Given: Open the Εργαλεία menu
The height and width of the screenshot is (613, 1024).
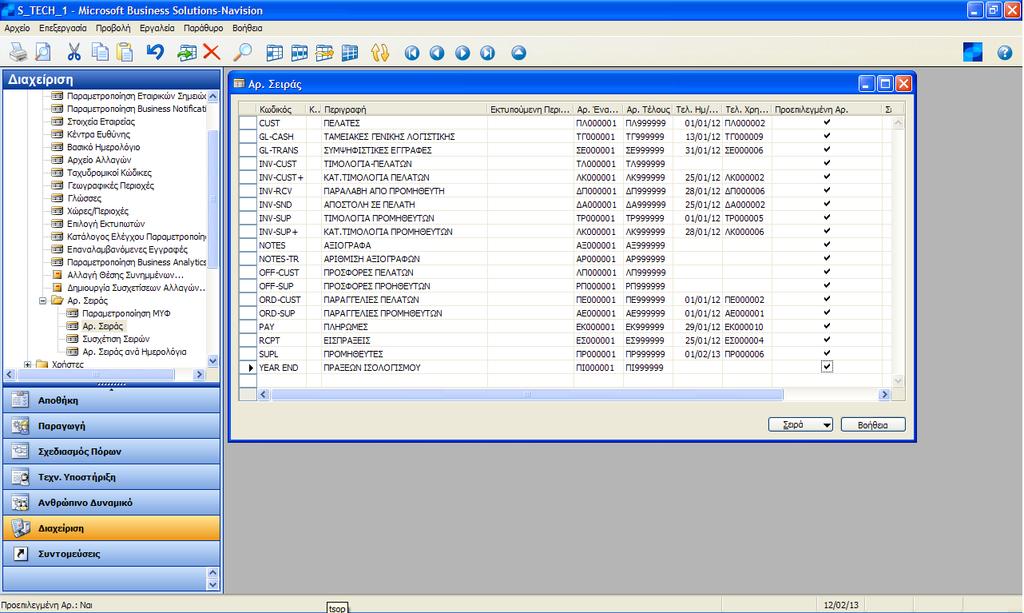Looking at the screenshot, I should tap(157, 28).
